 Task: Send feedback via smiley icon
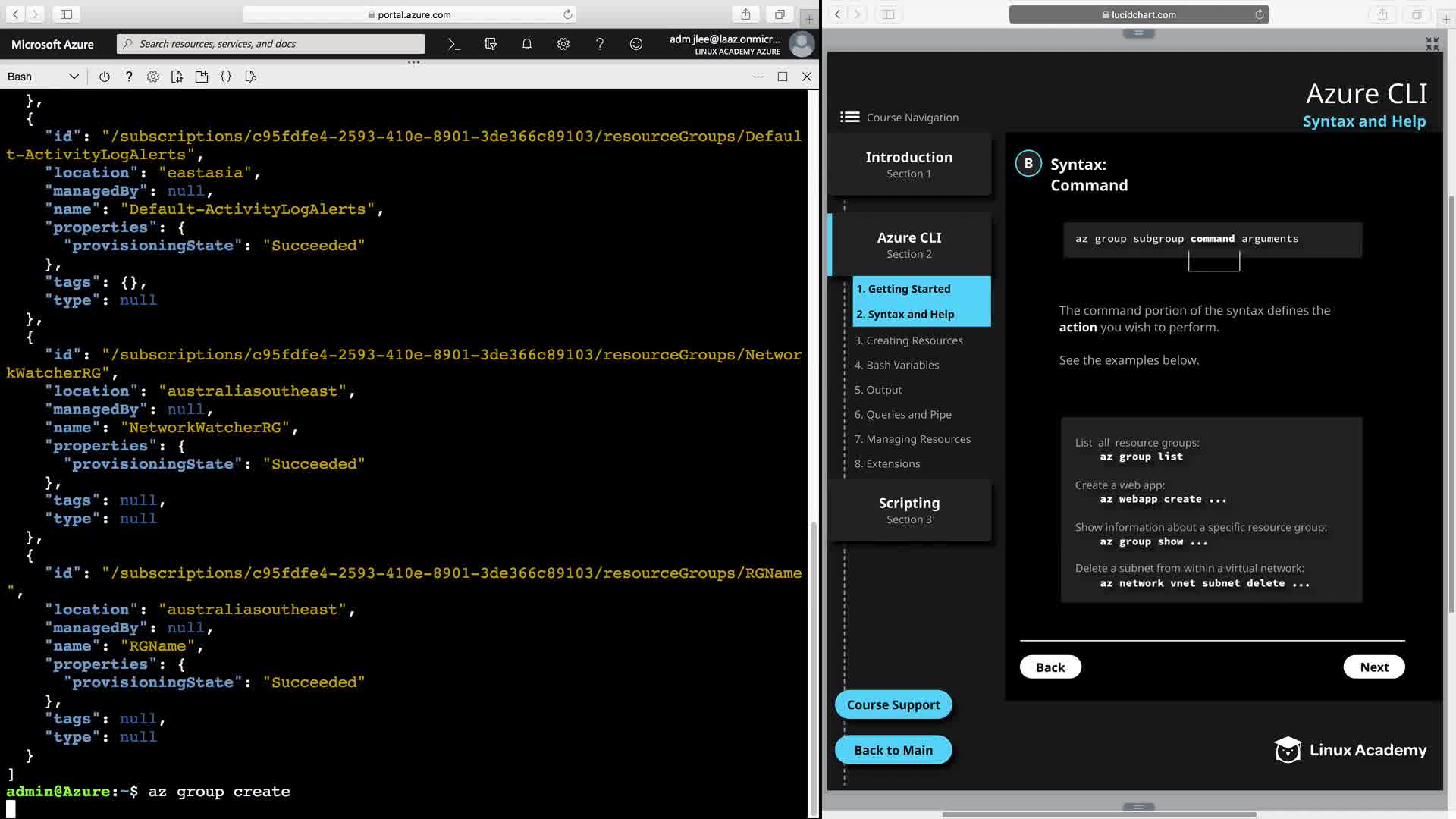[x=636, y=44]
